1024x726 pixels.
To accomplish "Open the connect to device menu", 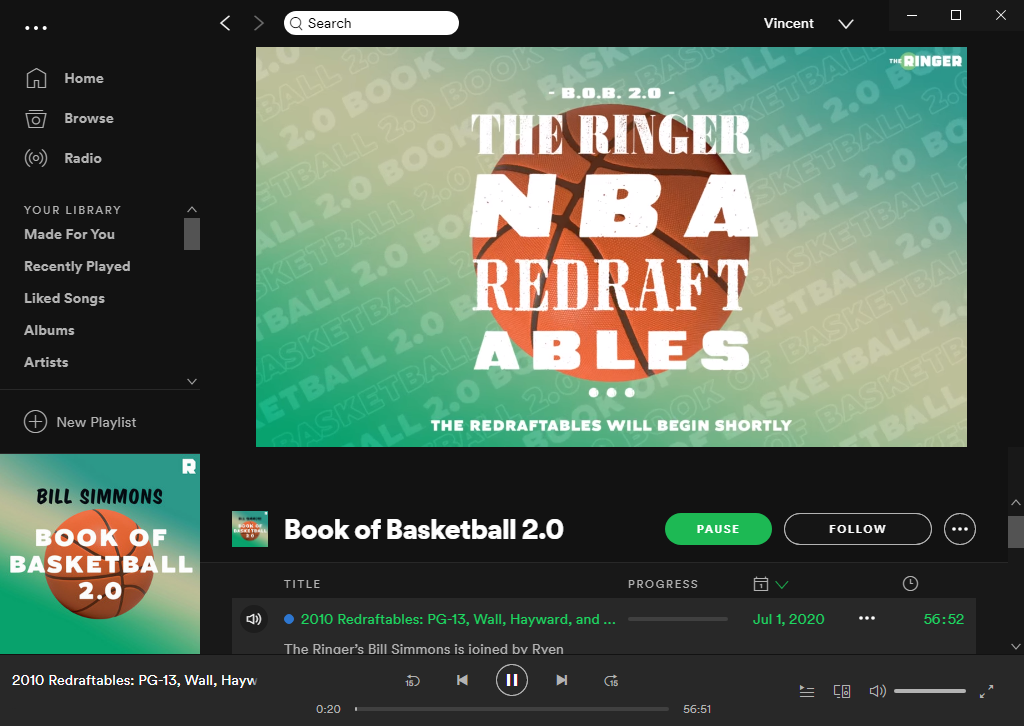I will point(842,691).
